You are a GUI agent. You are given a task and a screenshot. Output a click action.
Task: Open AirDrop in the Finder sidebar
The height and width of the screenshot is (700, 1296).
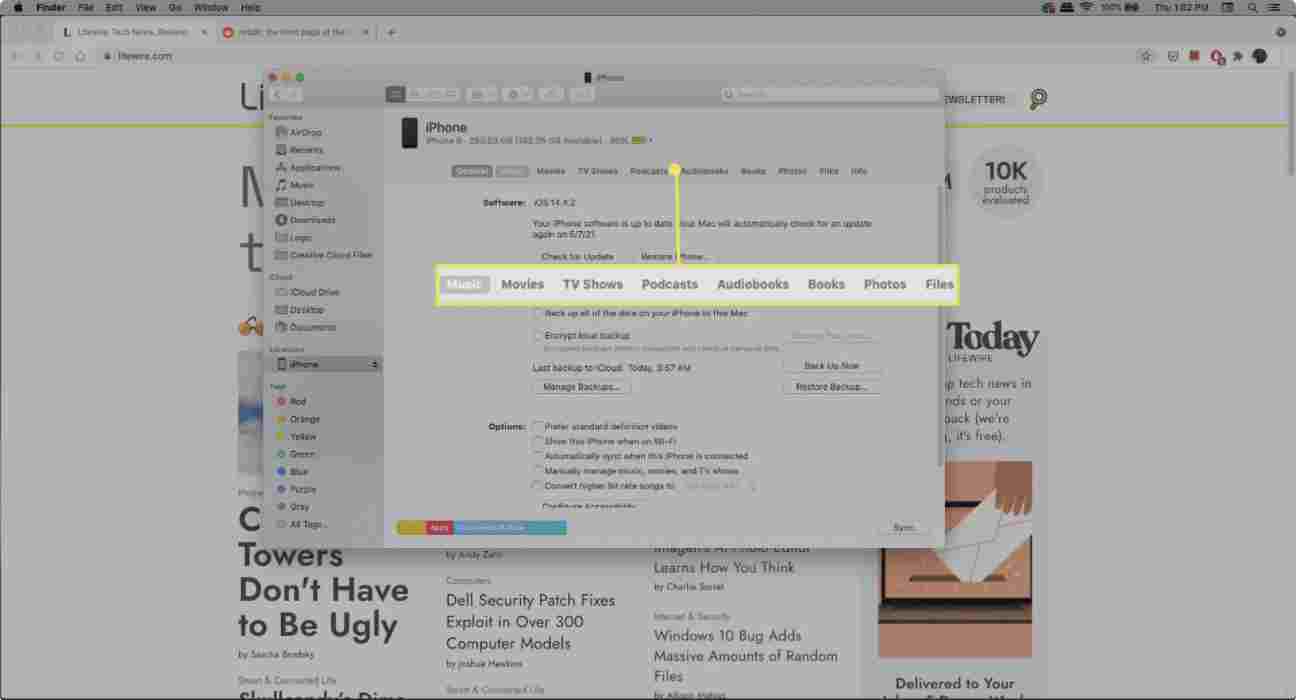tap(305, 132)
